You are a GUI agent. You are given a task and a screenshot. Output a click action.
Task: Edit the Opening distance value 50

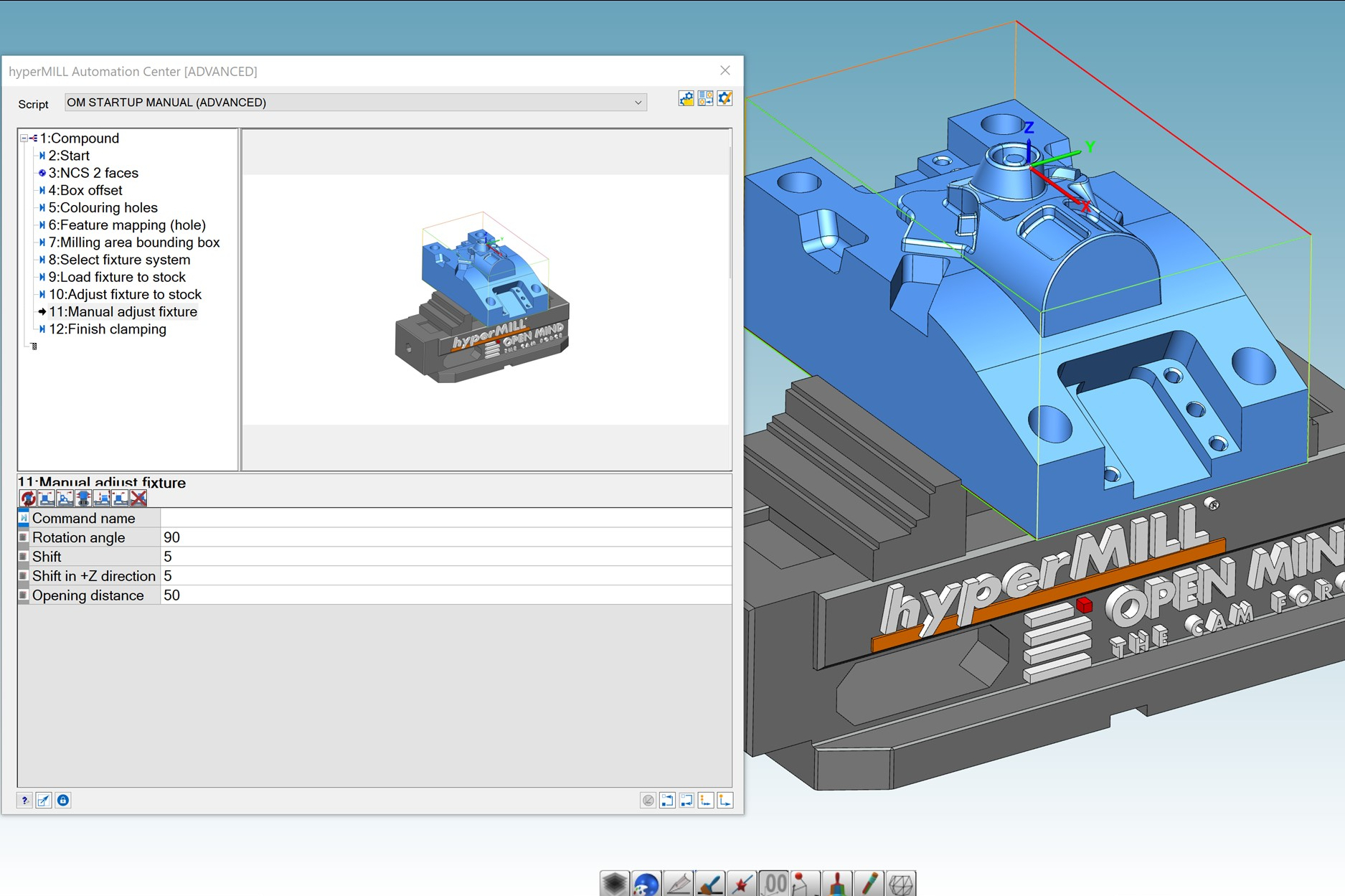[445, 595]
